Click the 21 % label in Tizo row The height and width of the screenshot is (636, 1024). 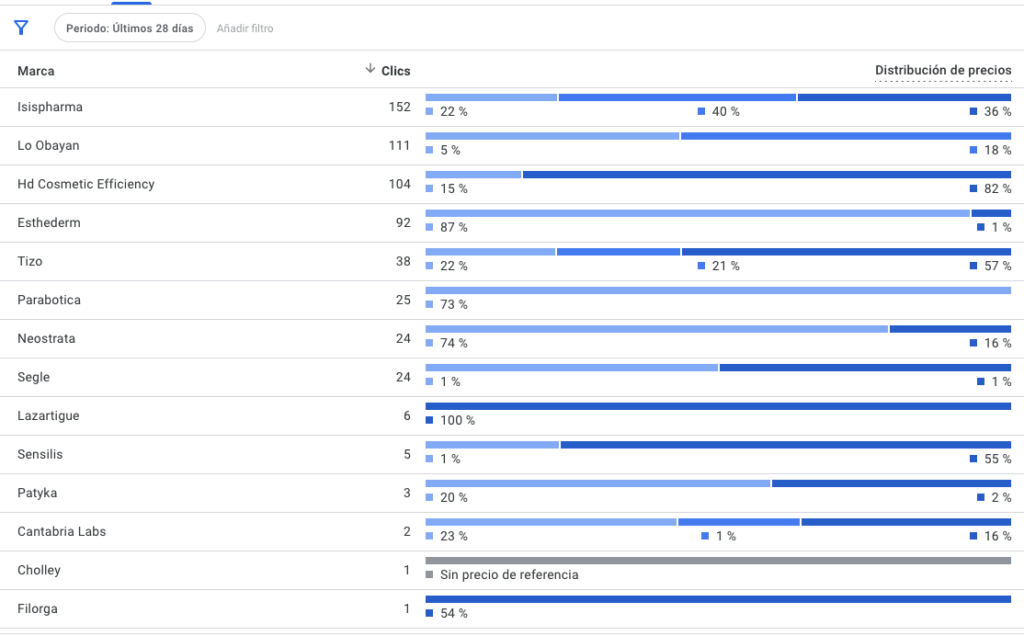726,266
